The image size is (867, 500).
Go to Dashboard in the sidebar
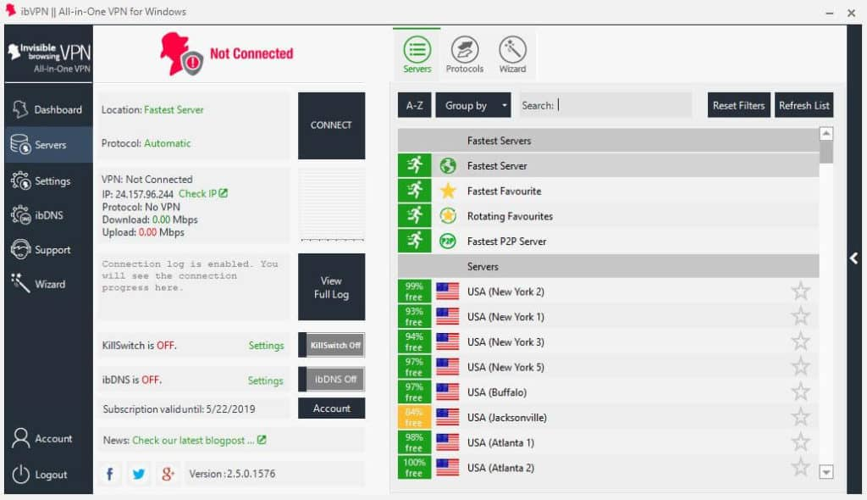tap(48, 110)
